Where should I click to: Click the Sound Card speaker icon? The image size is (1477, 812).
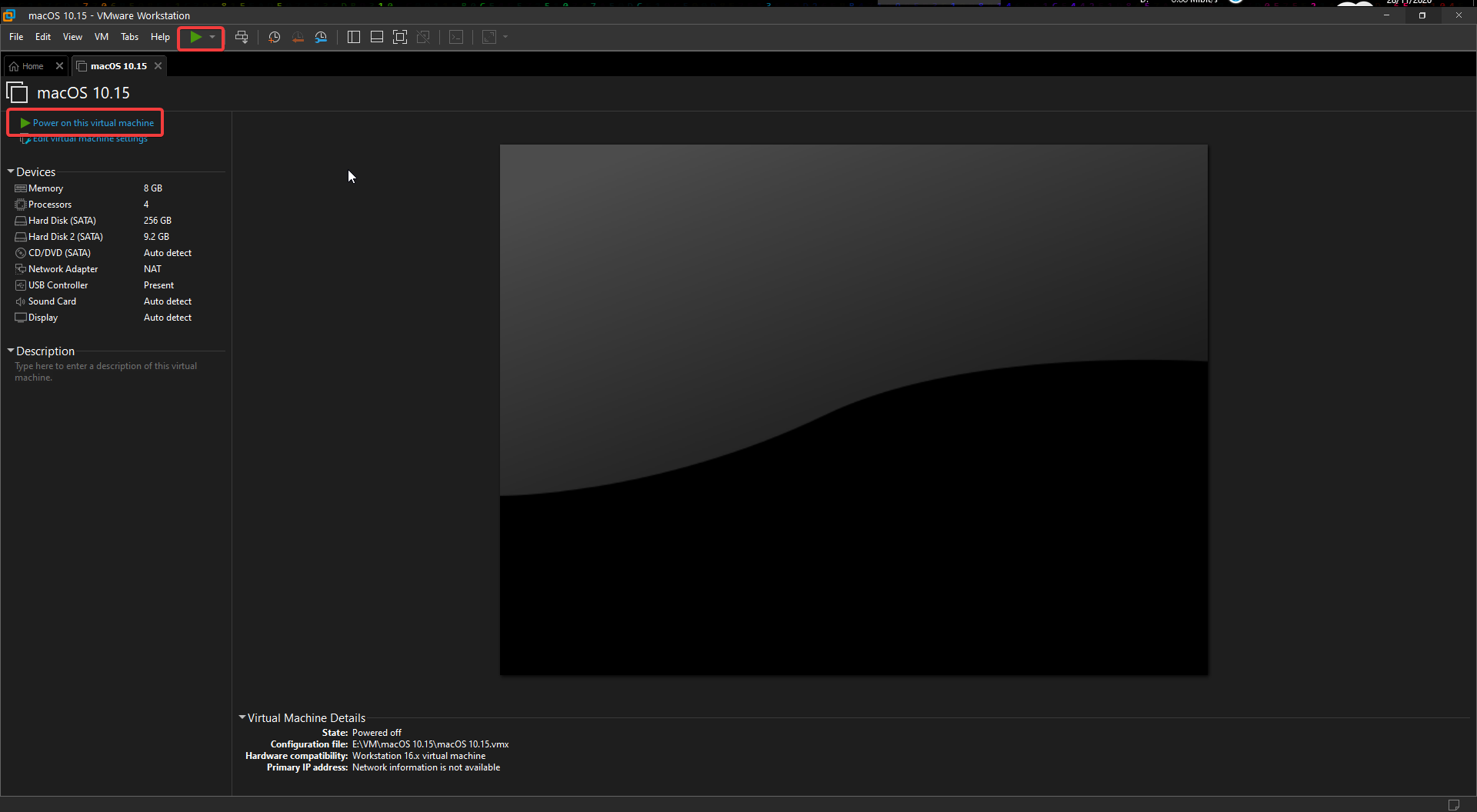pos(21,301)
